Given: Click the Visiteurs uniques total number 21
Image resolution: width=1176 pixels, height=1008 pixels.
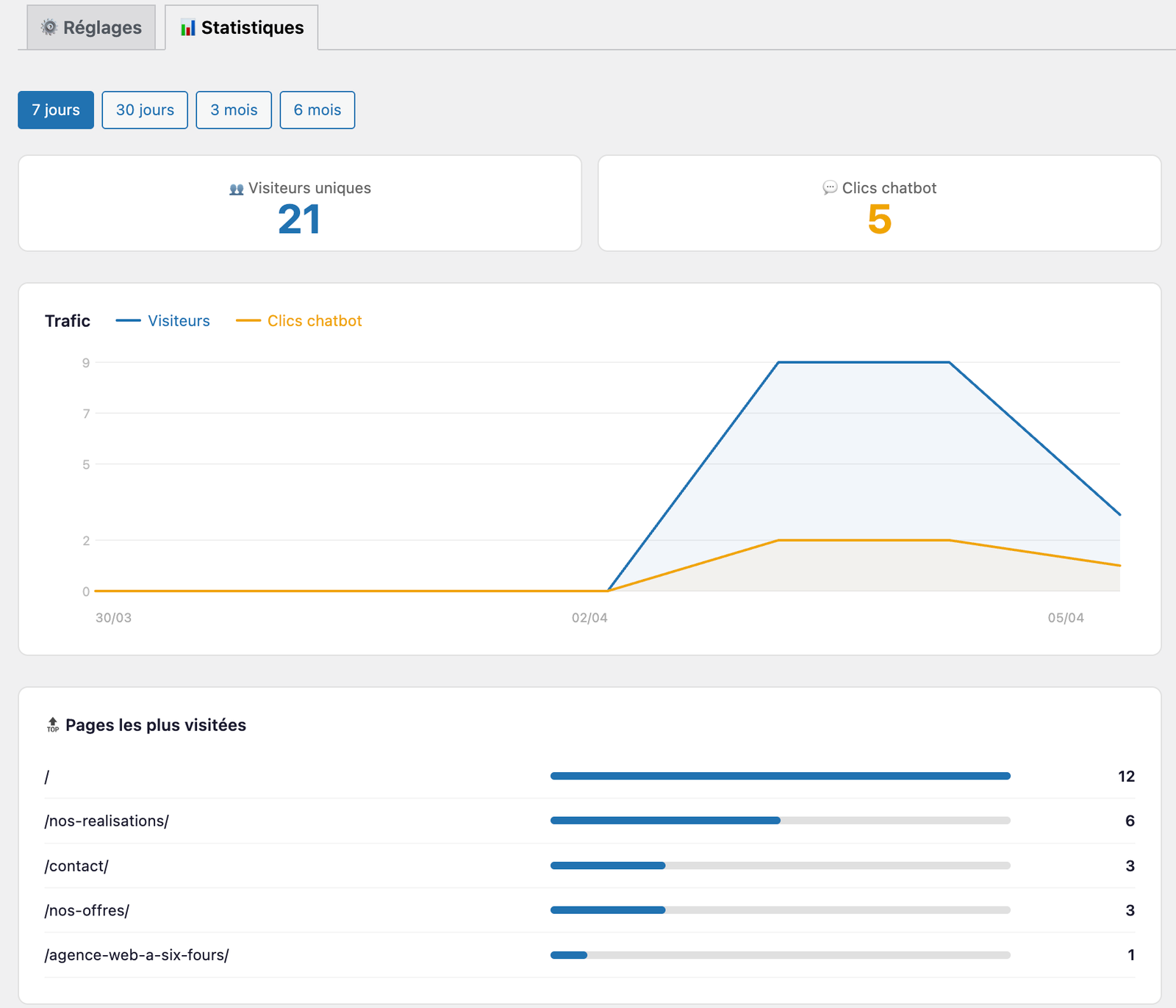Looking at the screenshot, I should click(299, 218).
